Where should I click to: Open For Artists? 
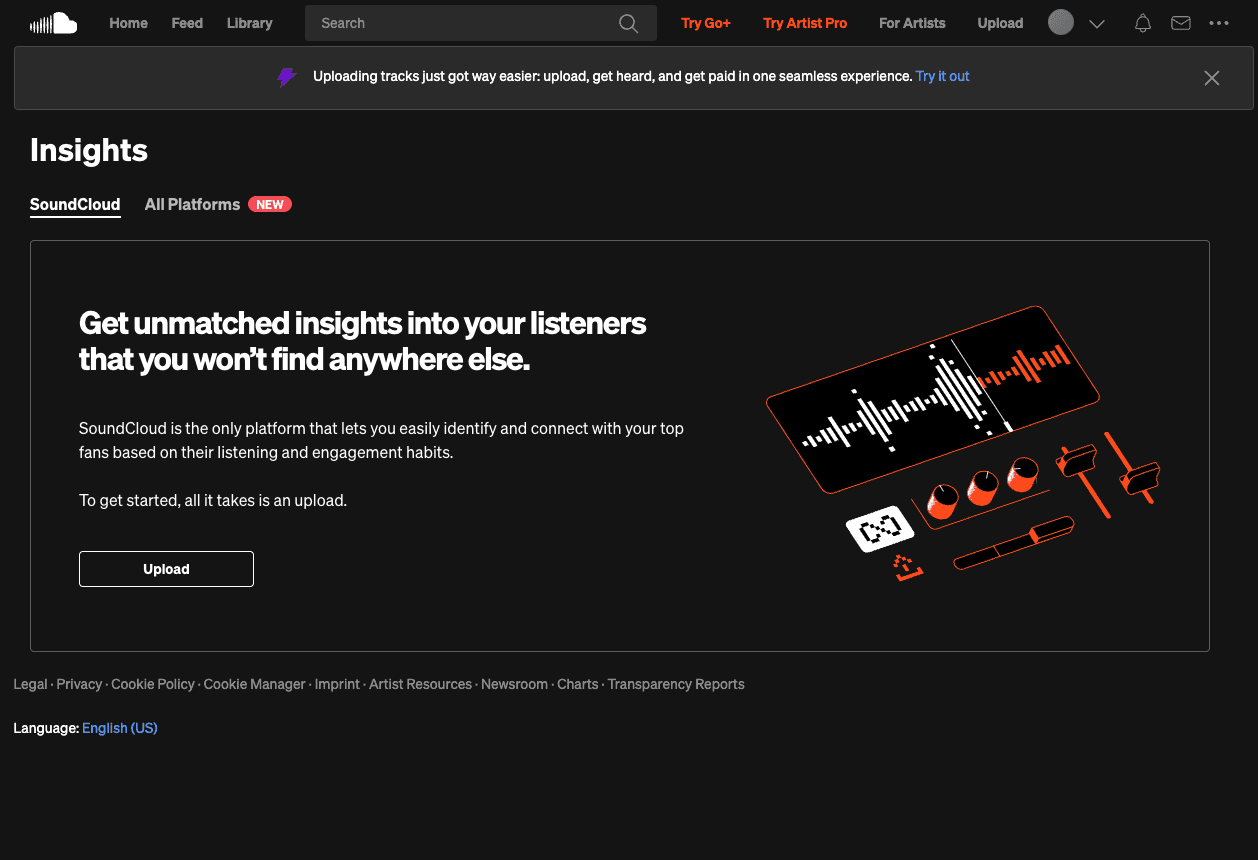tap(912, 23)
